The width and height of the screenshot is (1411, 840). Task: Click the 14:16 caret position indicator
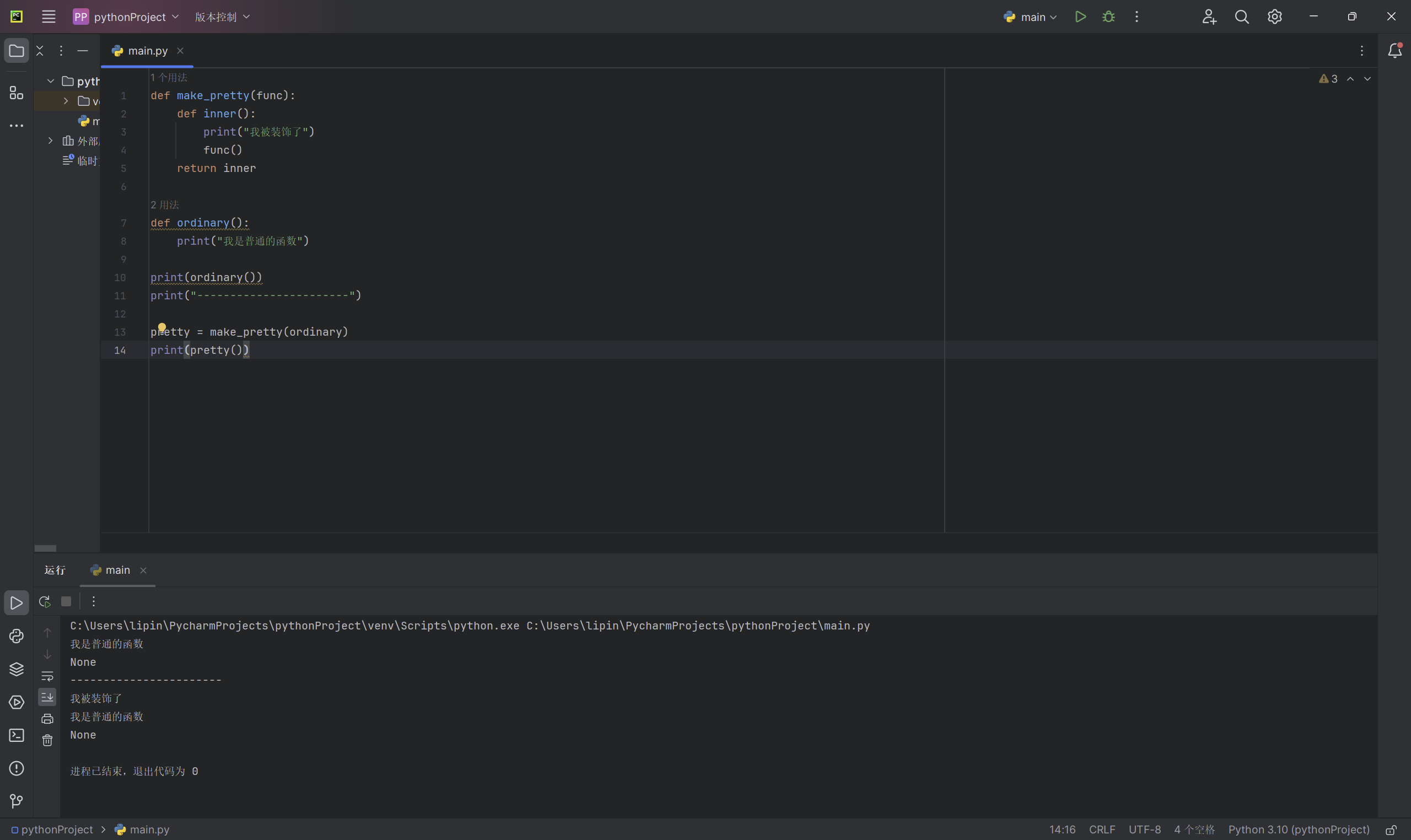[1062, 829]
